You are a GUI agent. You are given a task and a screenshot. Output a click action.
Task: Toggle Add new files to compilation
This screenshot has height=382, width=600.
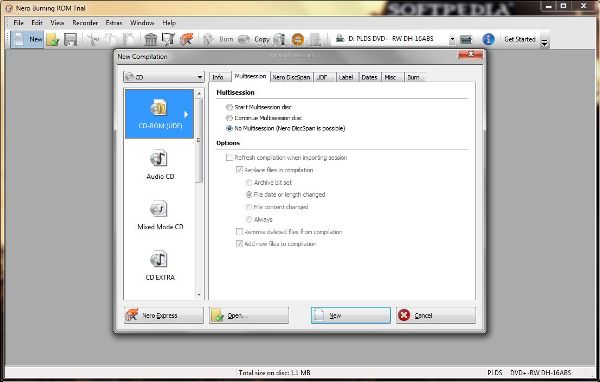coord(240,244)
